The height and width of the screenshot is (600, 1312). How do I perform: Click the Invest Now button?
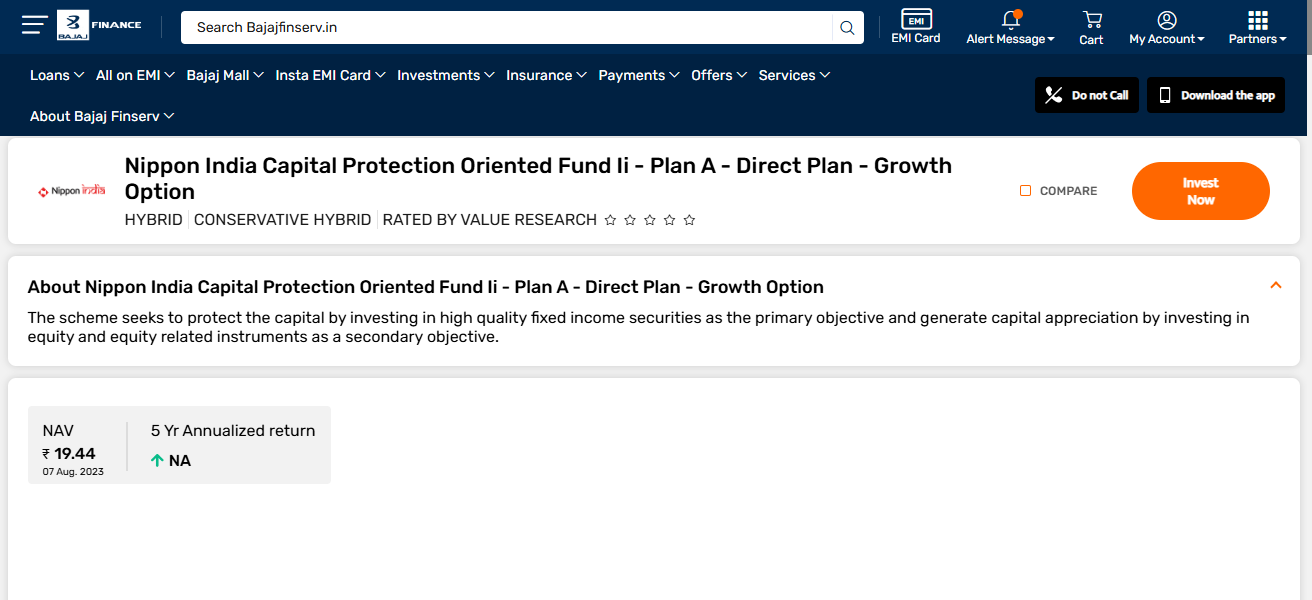pos(1200,191)
